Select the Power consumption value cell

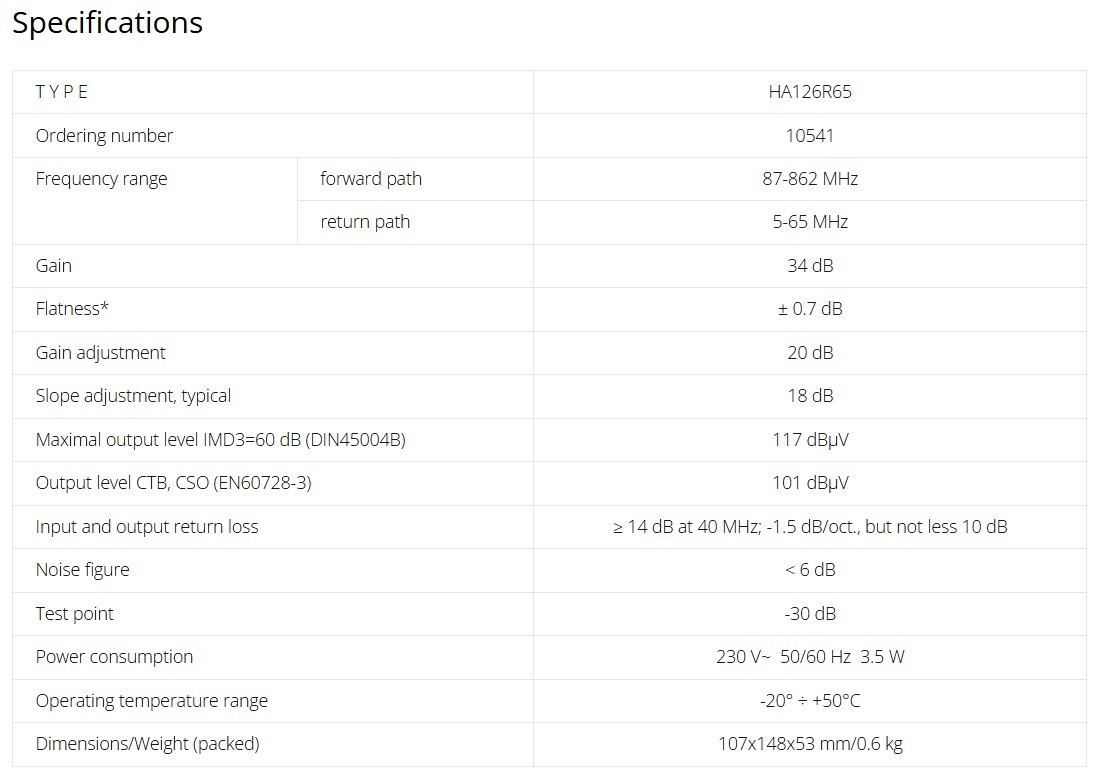click(x=809, y=657)
